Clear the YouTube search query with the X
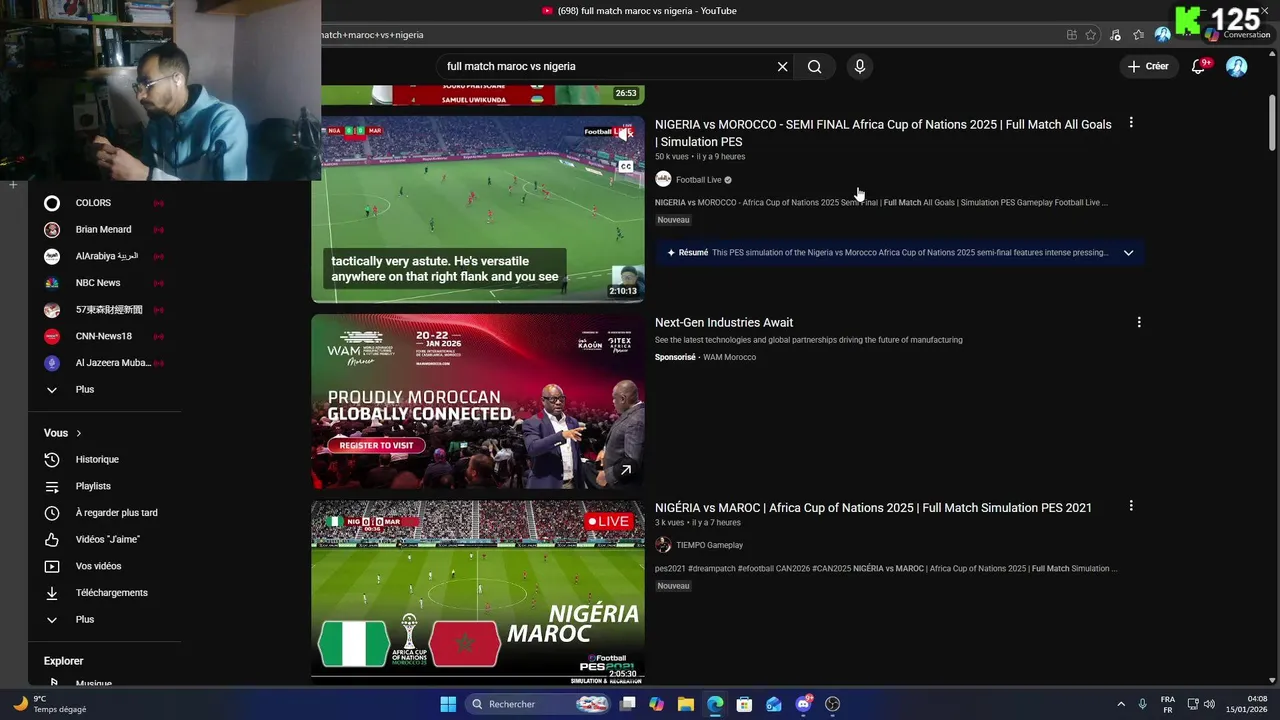This screenshot has width=1280, height=720. [782, 66]
